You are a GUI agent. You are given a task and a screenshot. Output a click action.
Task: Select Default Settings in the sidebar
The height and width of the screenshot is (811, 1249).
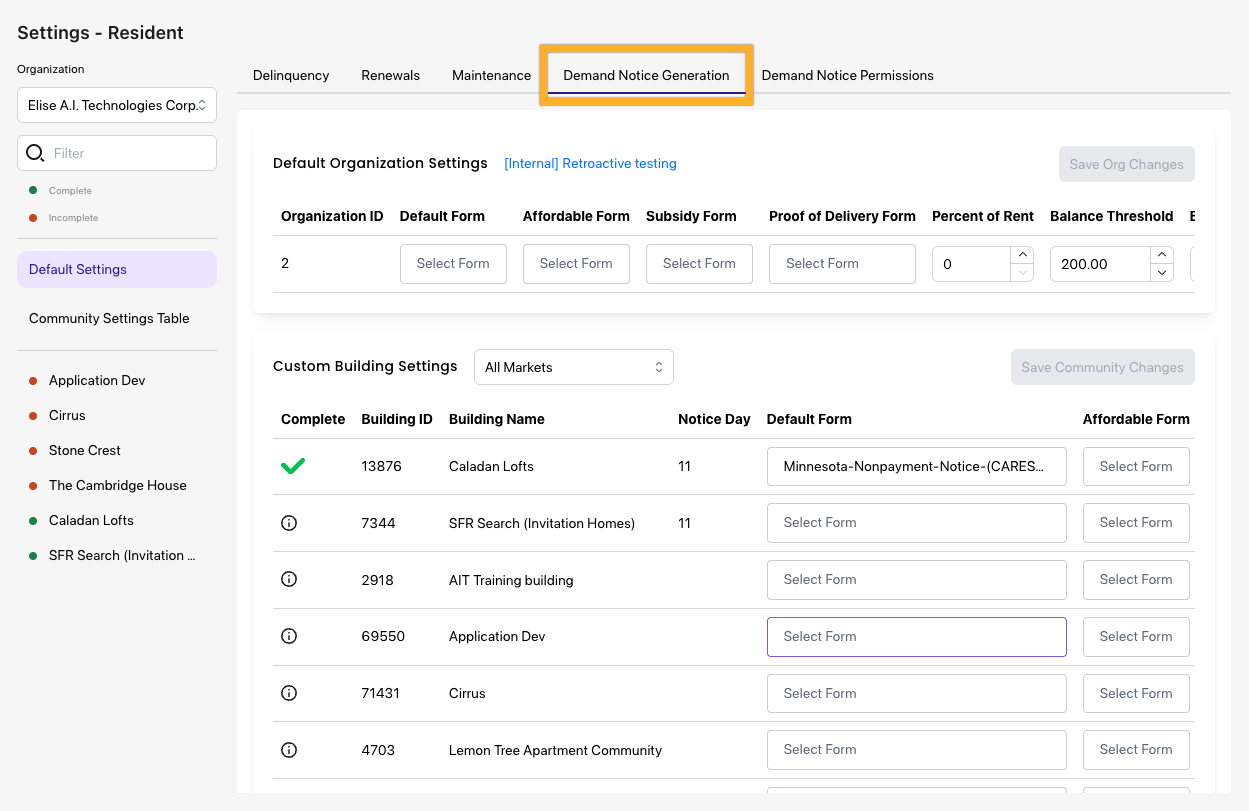point(117,269)
